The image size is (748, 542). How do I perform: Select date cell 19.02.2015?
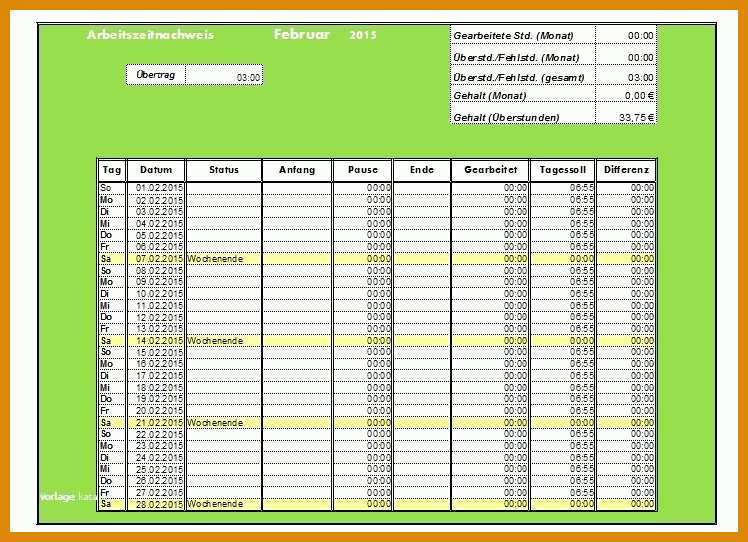click(156, 399)
